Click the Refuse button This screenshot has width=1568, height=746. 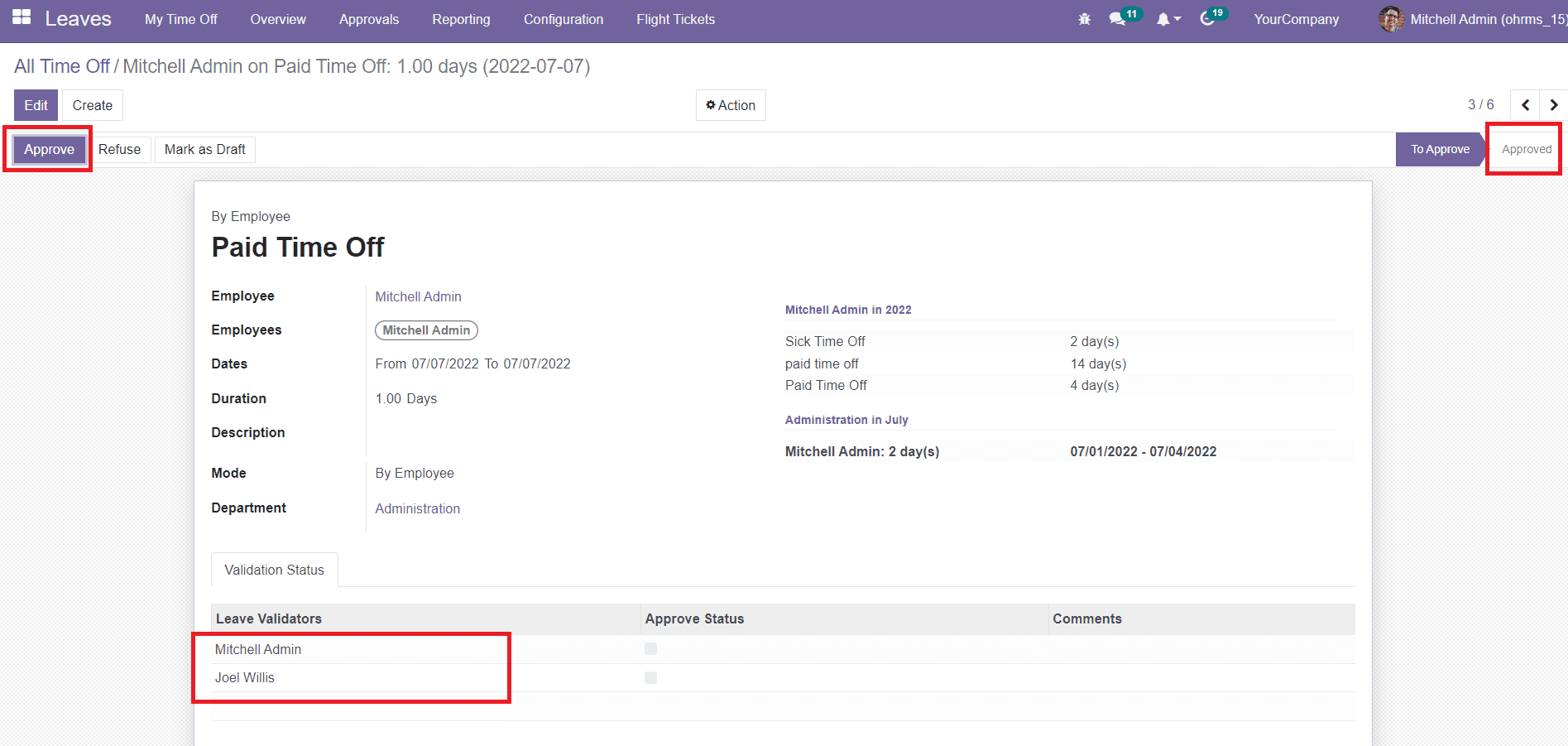pyautogui.click(x=119, y=149)
